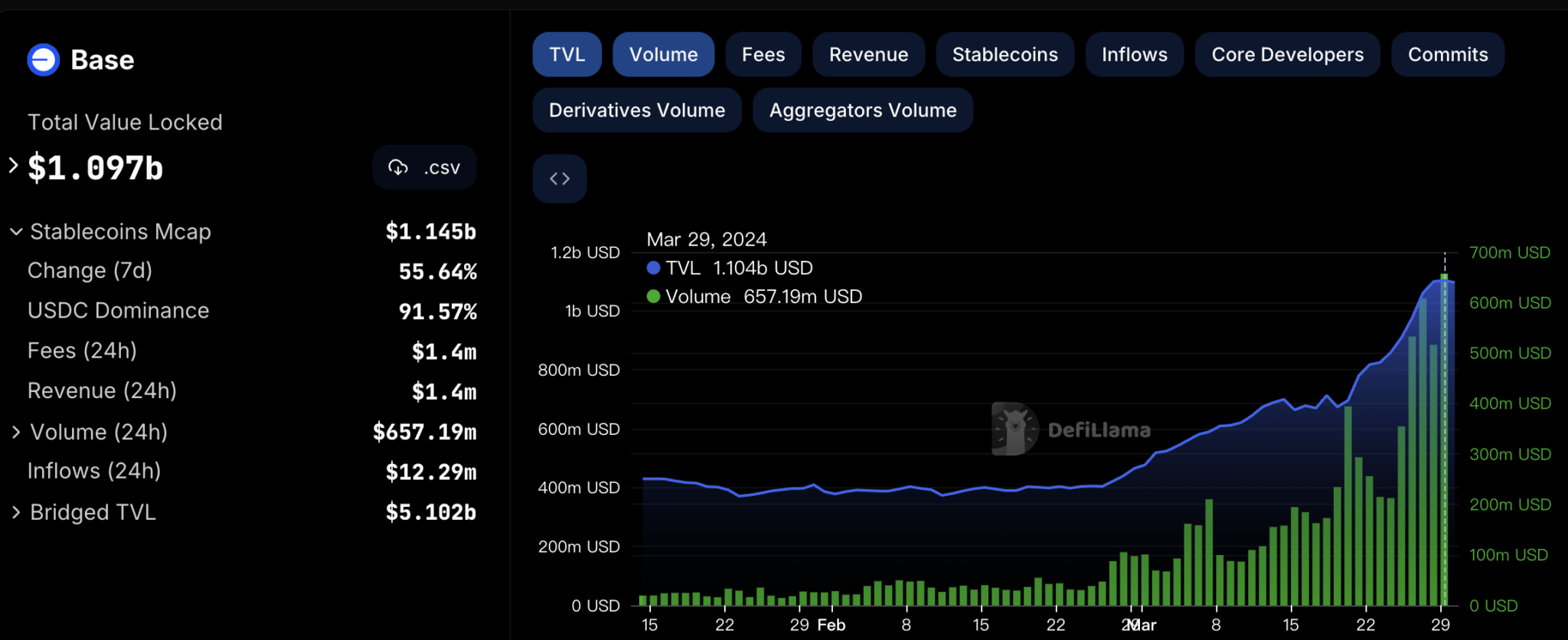Expand the Volume (24h) row chevron
This screenshot has width=1568, height=640.
click(16, 433)
